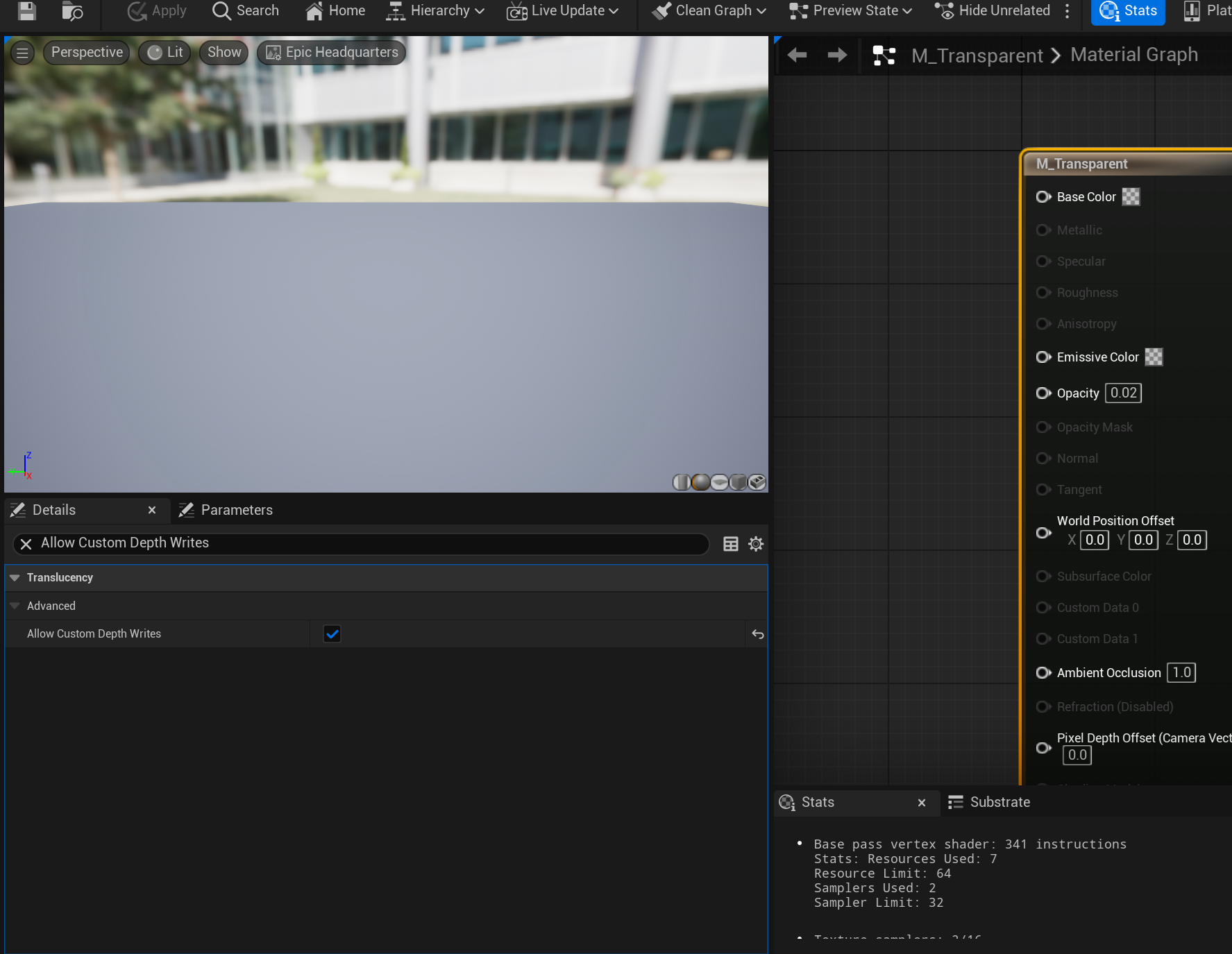1232x954 pixels.
Task: Edit the Opacity value 0.02
Action: pos(1124,393)
